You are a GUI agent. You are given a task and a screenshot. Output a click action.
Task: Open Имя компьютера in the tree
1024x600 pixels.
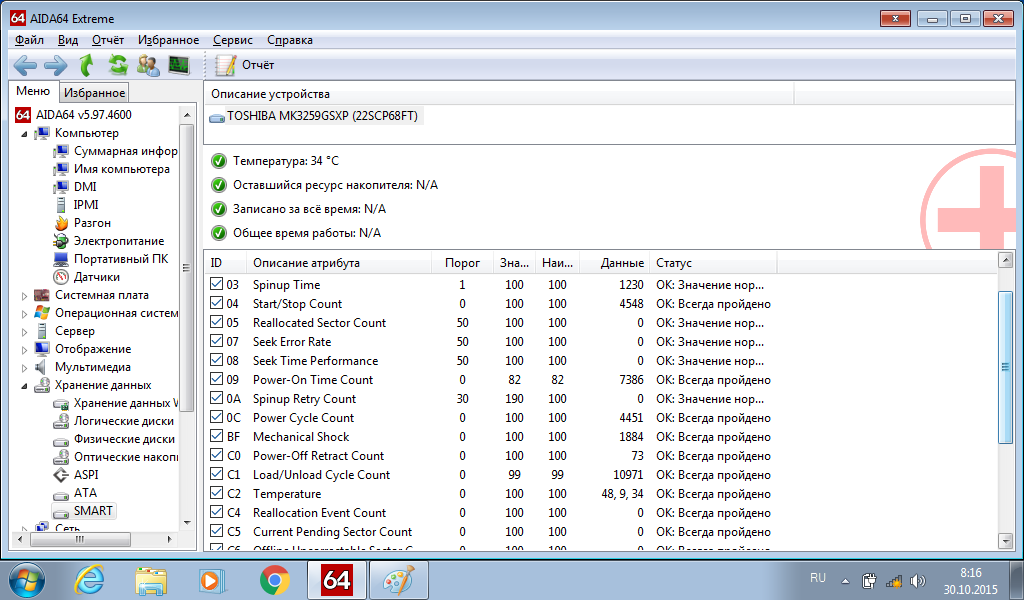[112, 169]
